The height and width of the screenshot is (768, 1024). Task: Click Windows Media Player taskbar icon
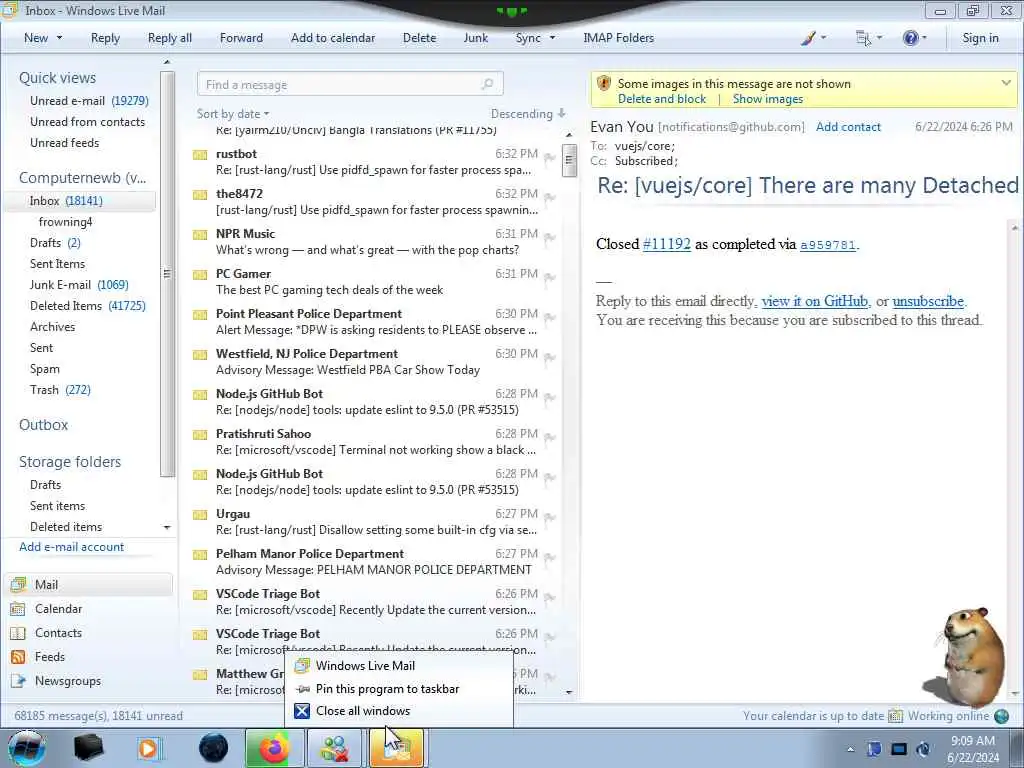point(148,748)
